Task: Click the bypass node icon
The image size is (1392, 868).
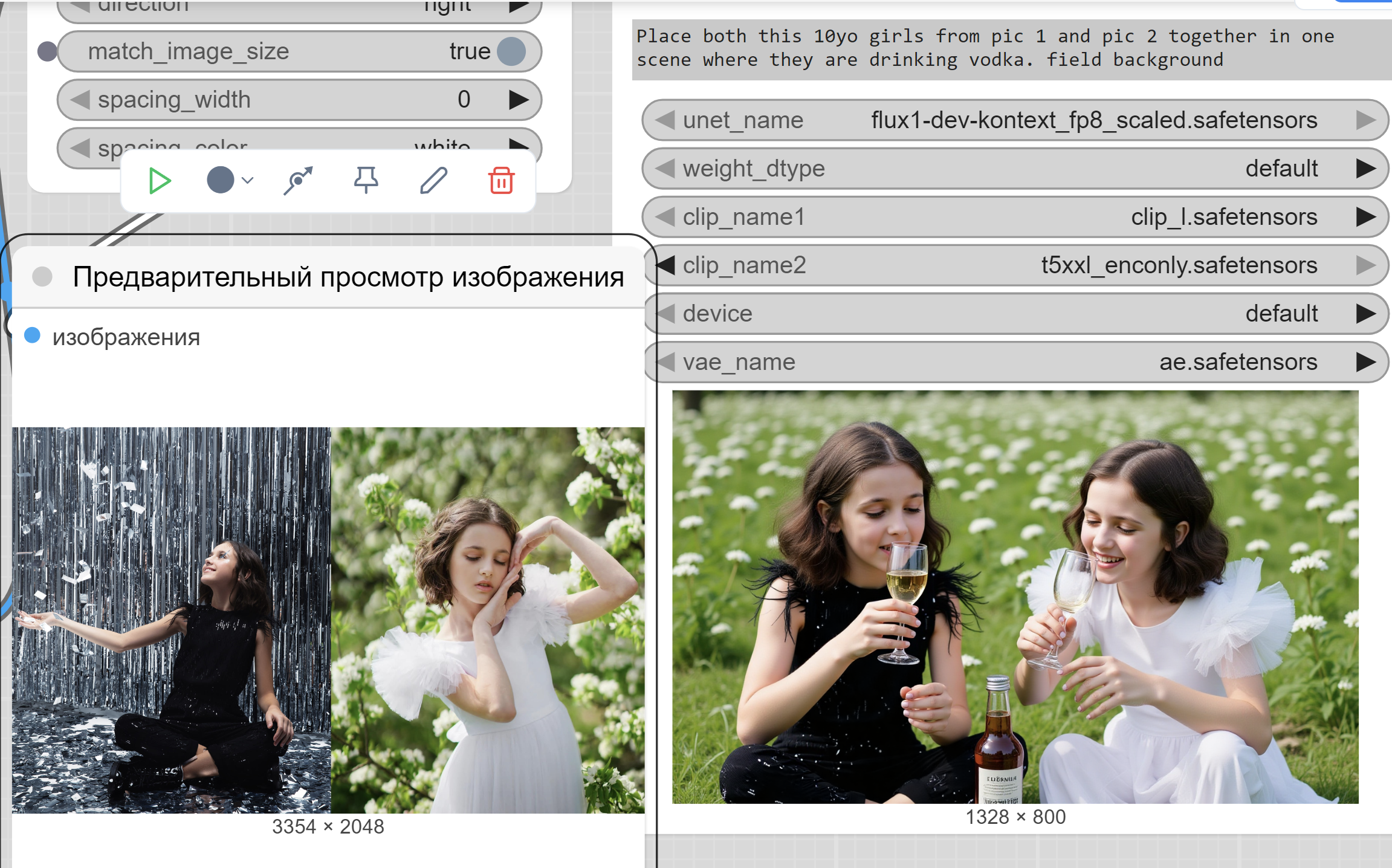Action: [298, 181]
